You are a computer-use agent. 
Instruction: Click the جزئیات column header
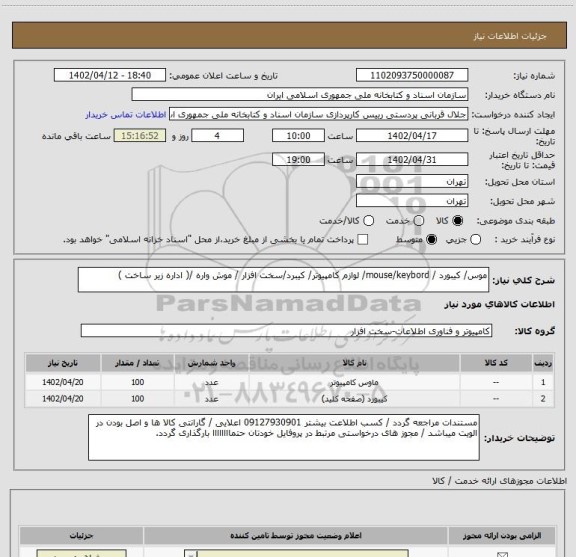coord(82,536)
